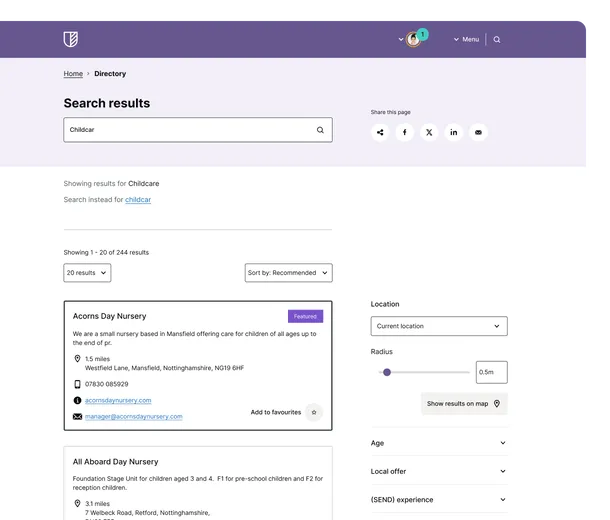Open the All Aboard Day Nursery listing
Image resolution: width=610 pixels, height=520 pixels.
tap(116, 462)
